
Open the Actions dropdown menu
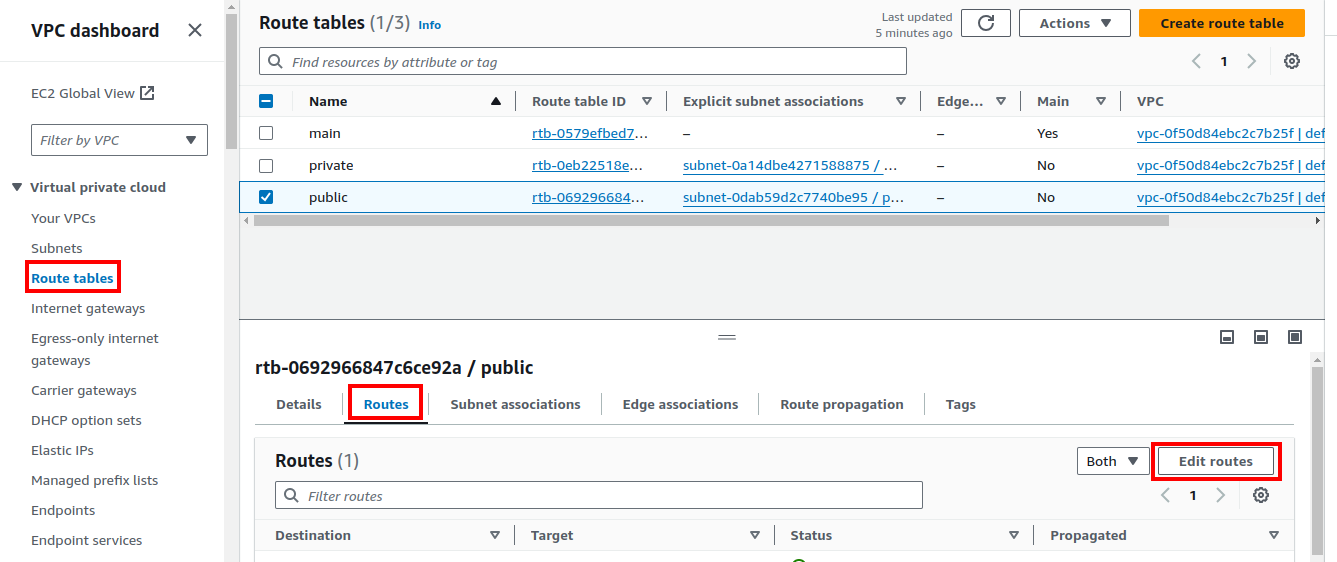(x=1074, y=23)
